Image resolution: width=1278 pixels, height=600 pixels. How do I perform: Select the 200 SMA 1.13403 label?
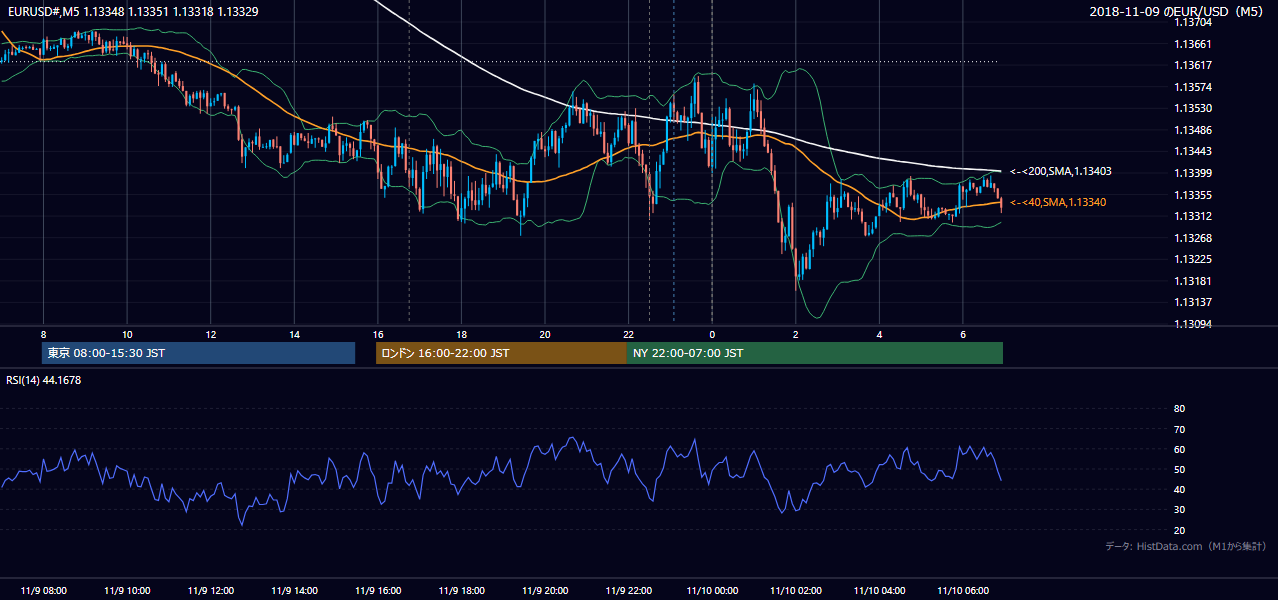click(x=1061, y=172)
